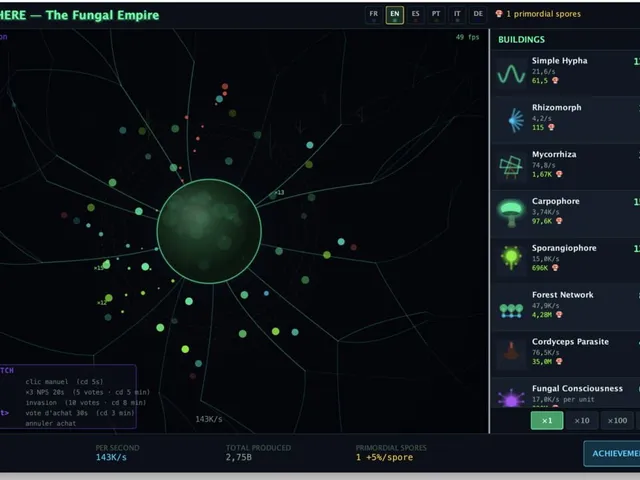Click 143K/s label below the planet
The width and height of the screenshot is (640, 480).
tap(209, 419)
